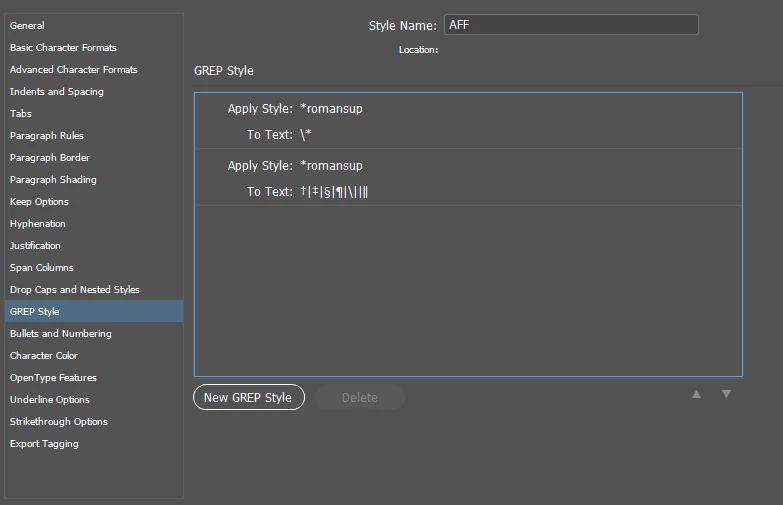The width and height of the screenshot is (783, 505).
Task: Select Keep Options section
Action: pyautogui.click(x=94, y=201)
